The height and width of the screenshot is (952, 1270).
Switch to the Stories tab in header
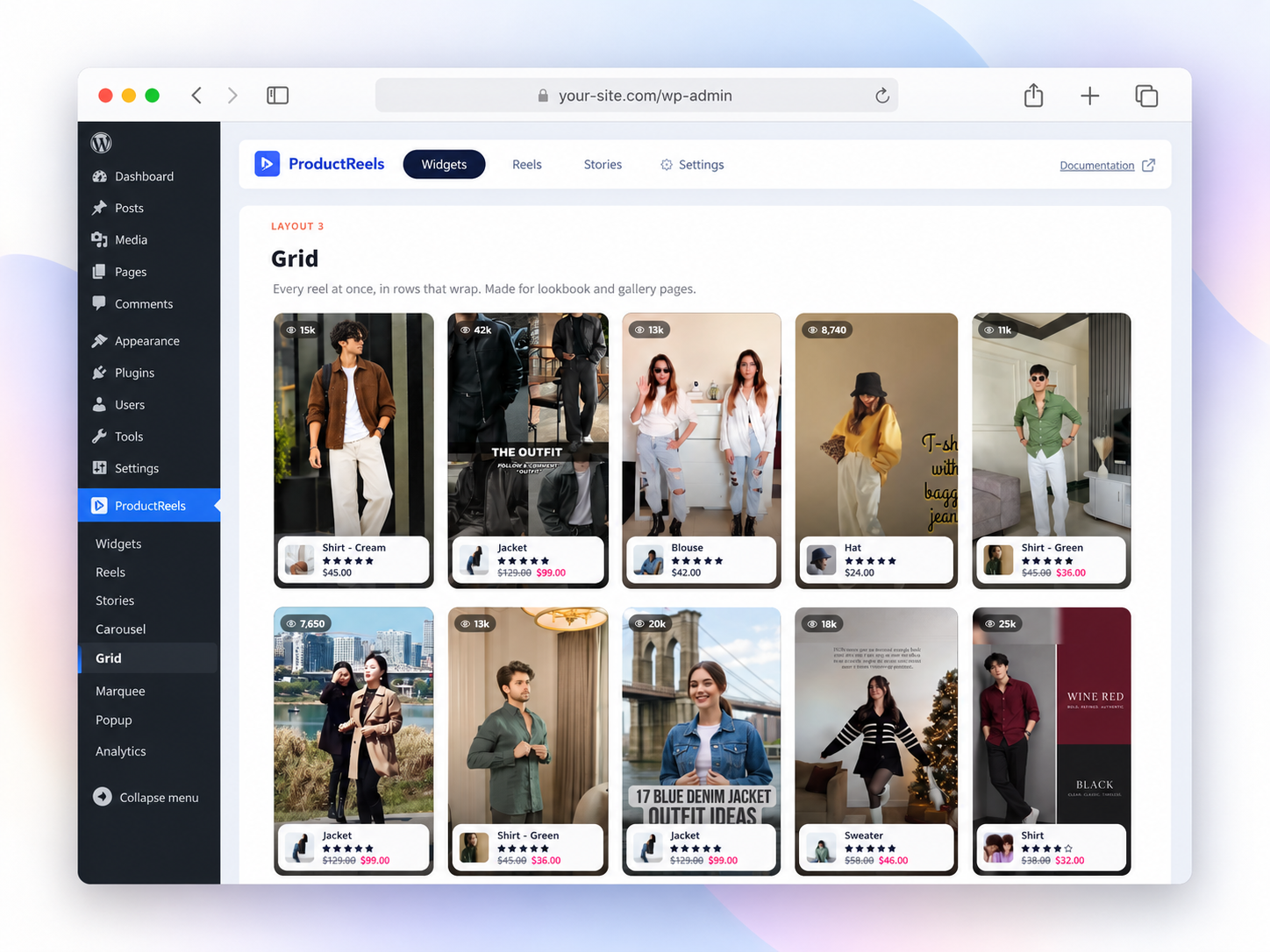coord(603,164)
